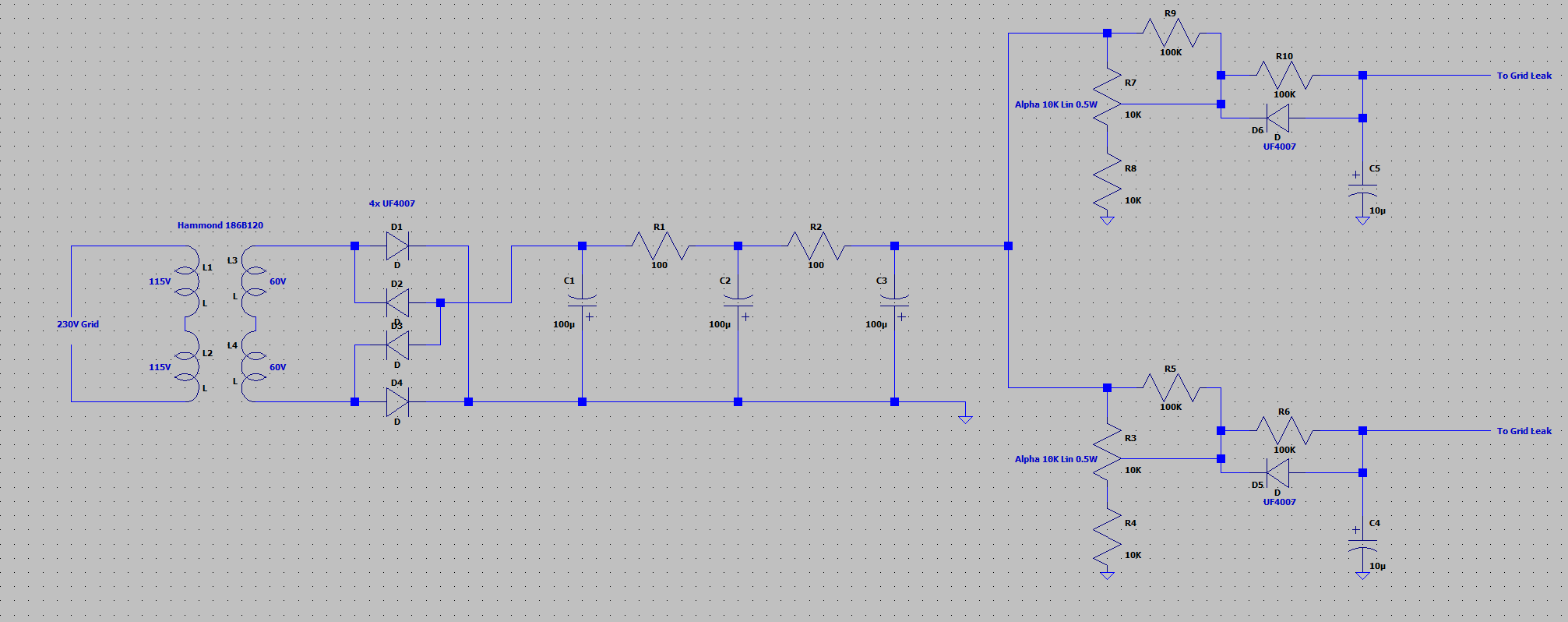Screen dimensions: 1568x622
Task: Click the '115V' label beside L1
Action: point(160,281)
